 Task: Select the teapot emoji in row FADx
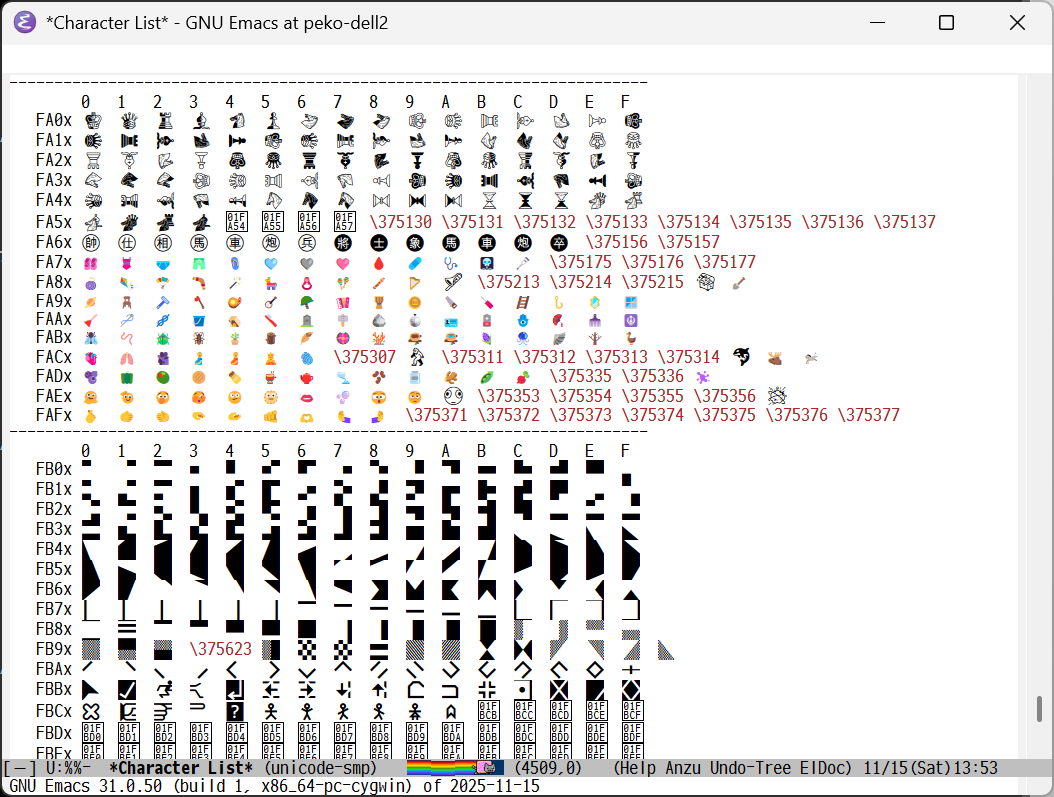click(x=301, y=377)
